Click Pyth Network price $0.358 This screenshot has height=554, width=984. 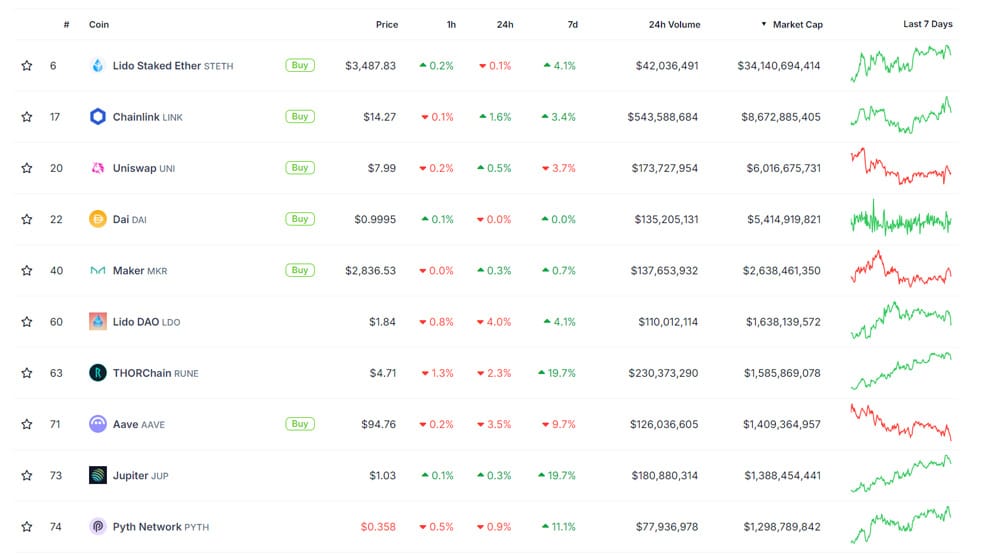click(378, 527)
